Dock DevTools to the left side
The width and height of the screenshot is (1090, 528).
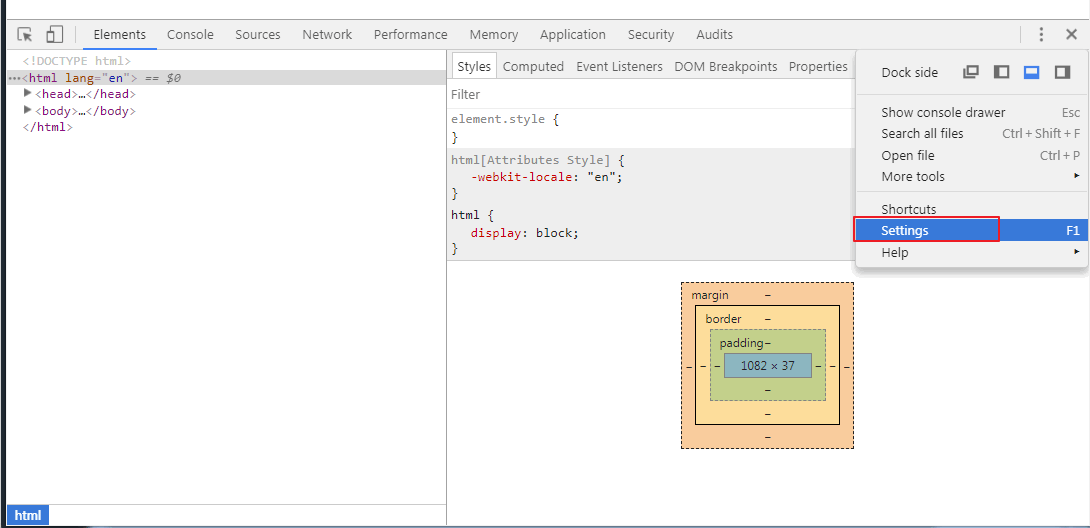pyautogui.click(x=1001, y=72)
